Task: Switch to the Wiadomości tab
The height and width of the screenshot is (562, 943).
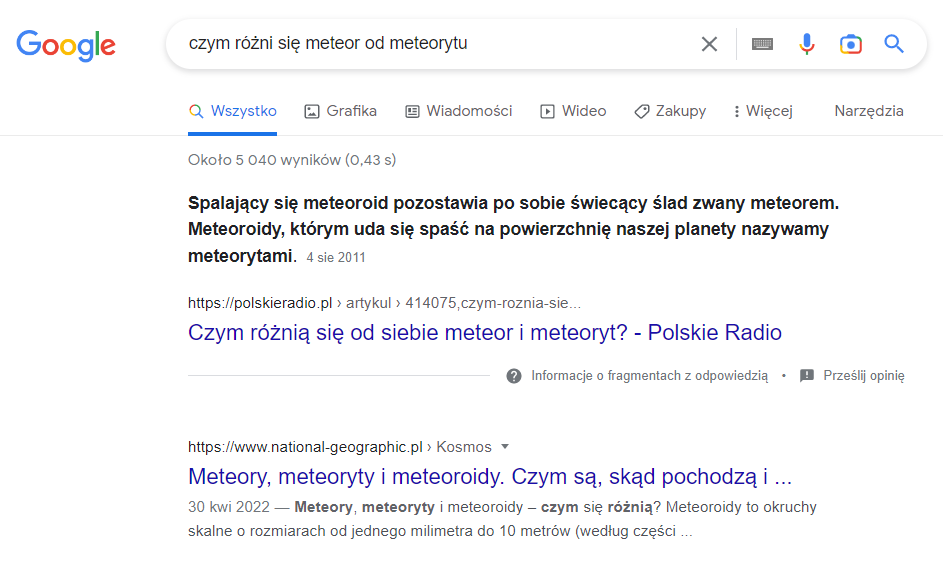Action: 458,111
